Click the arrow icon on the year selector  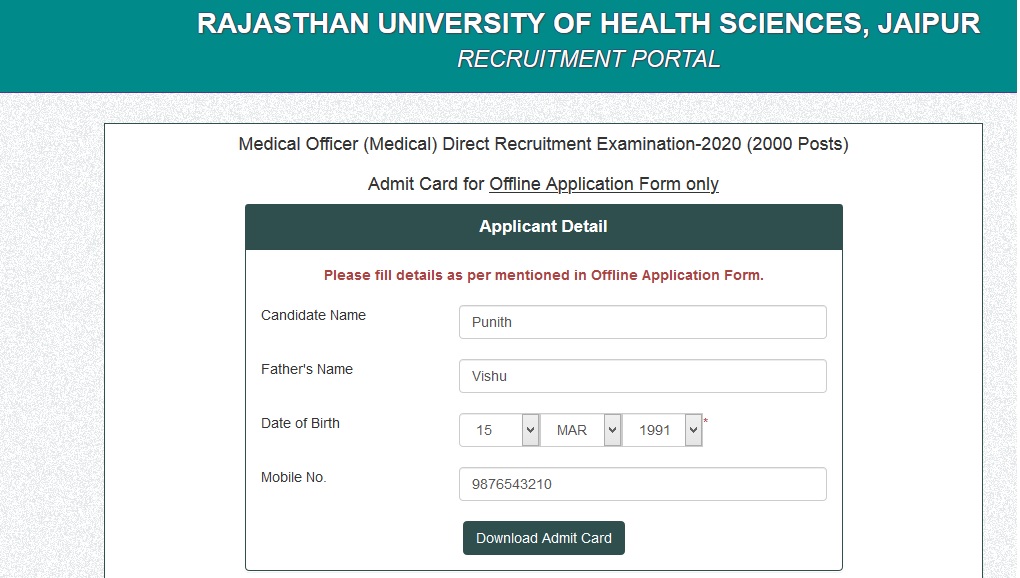click(x=693, y=430)
